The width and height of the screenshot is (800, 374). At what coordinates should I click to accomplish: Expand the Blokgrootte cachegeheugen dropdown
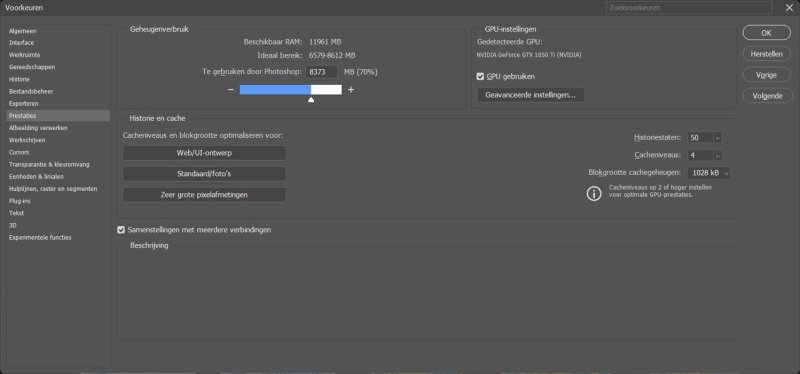click(x=709, y=173)
